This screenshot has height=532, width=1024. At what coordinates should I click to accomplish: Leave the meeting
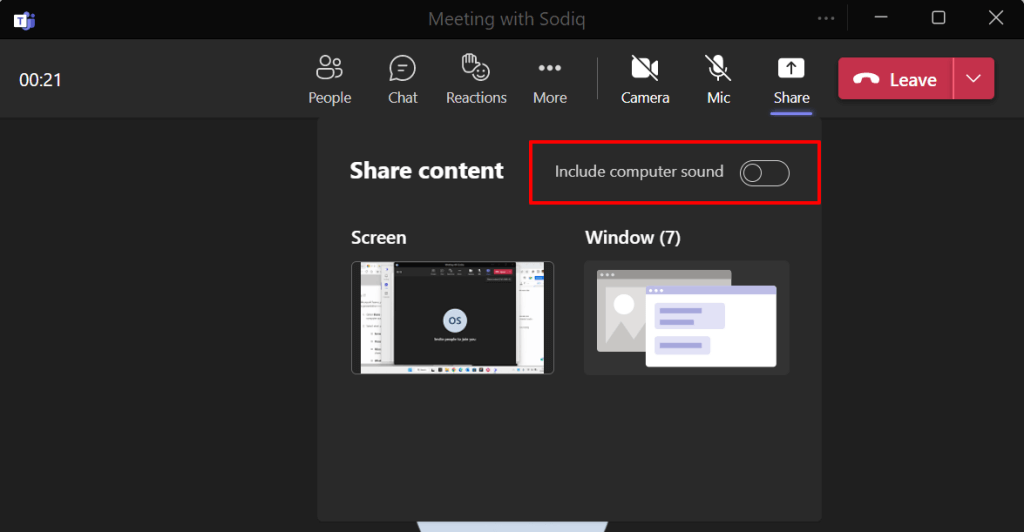click(895, 79)
